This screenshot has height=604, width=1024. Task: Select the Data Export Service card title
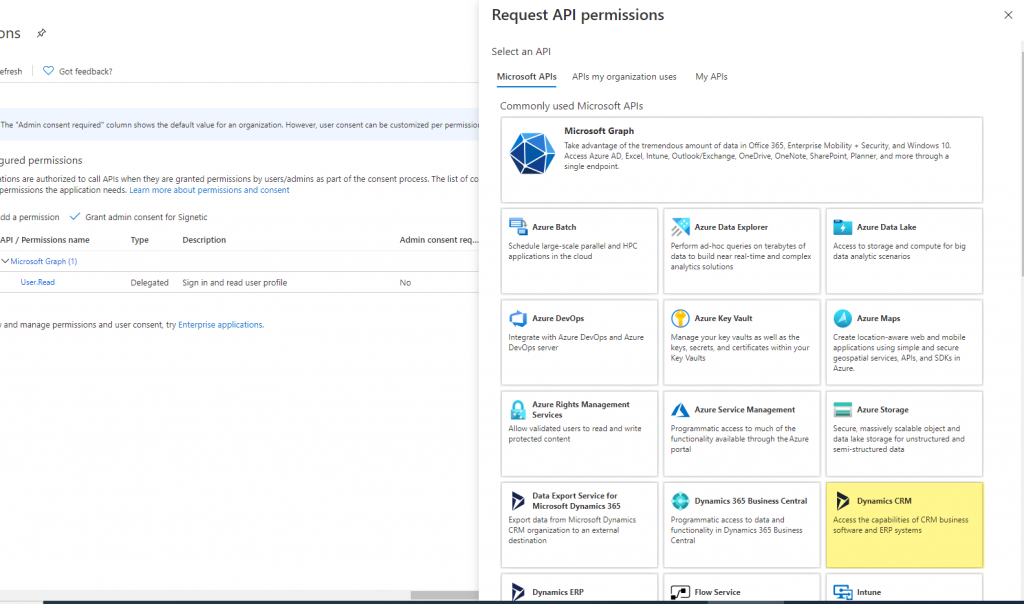pyautogui.click(x=576, y=501)
